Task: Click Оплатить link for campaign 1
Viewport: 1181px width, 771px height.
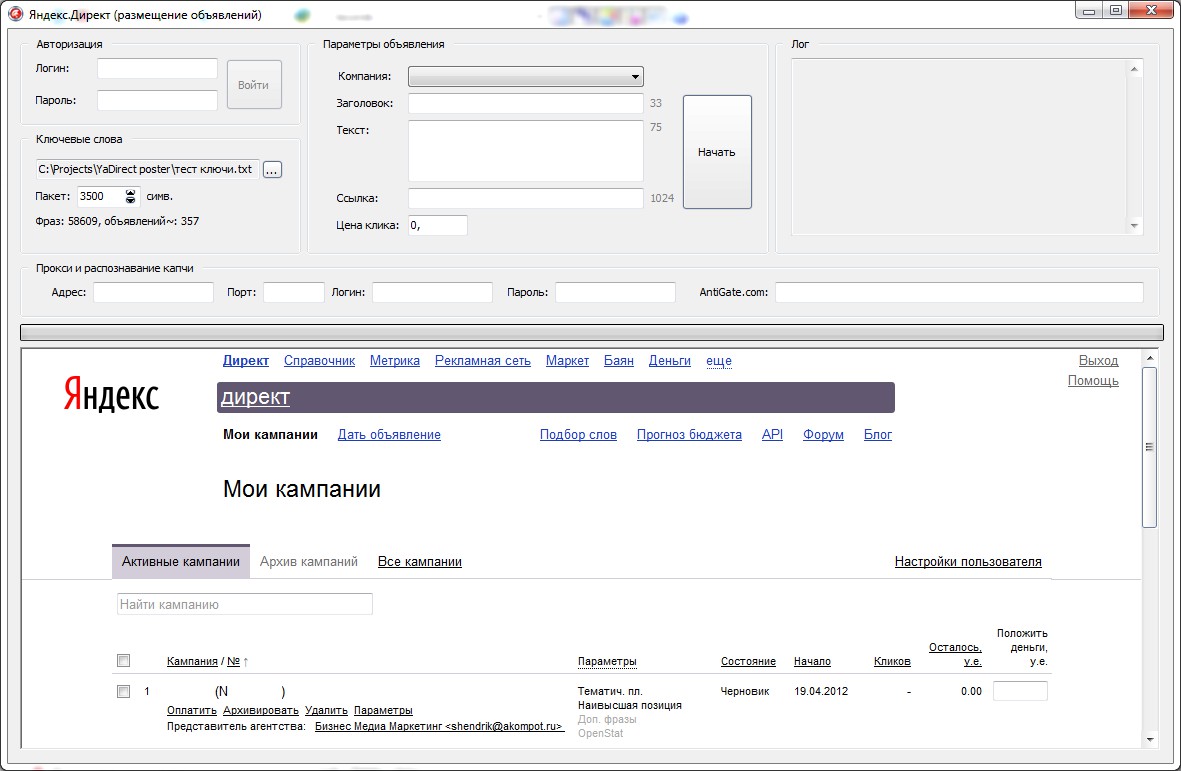Action: (x=191, y=710)
